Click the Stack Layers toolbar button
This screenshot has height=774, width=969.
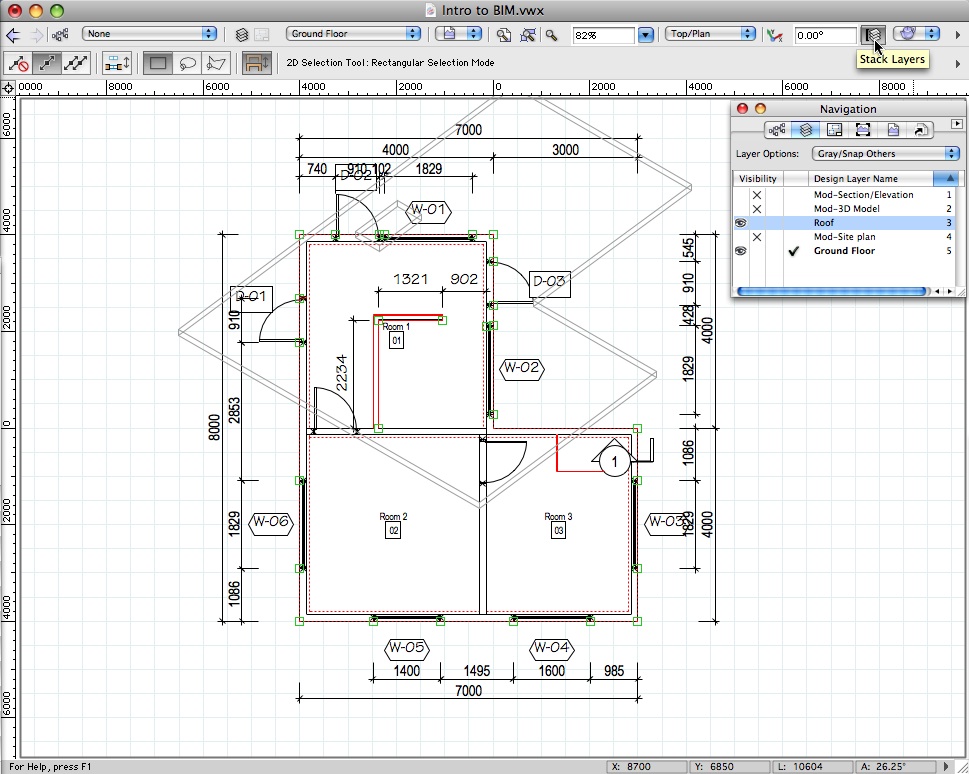873,35
